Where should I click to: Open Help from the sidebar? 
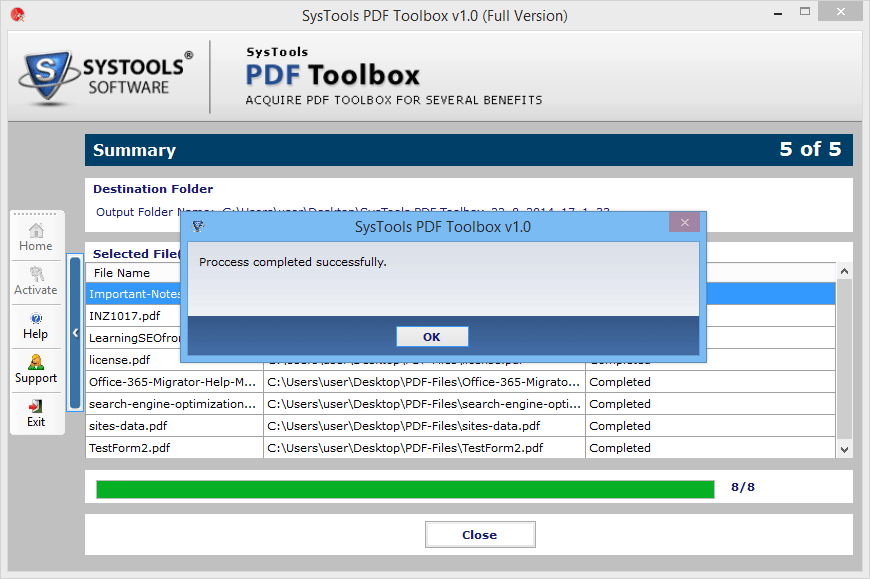36,326
